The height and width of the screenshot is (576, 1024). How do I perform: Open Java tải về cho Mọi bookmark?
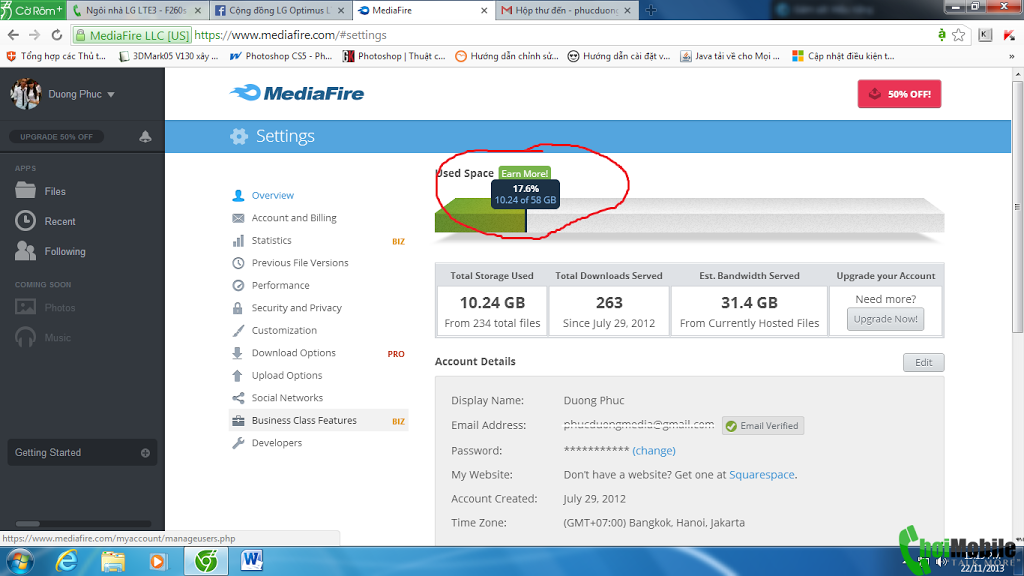[730, 56]
